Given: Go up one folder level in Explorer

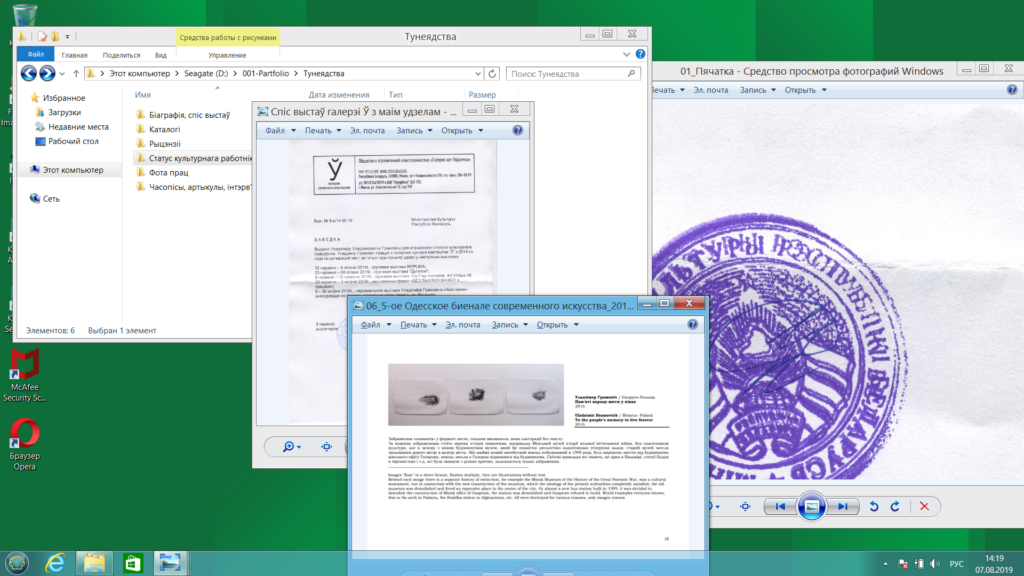Looking at the screenshot, I should coord(76,74).
